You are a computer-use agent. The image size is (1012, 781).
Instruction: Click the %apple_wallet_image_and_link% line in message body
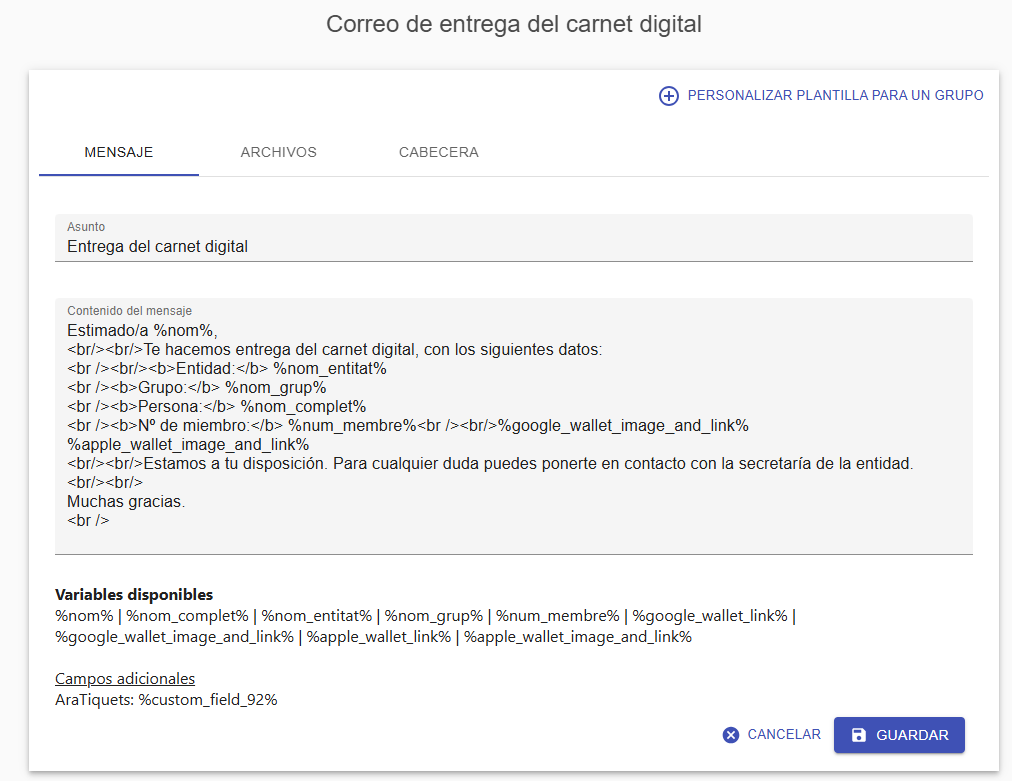pos(188,445)
